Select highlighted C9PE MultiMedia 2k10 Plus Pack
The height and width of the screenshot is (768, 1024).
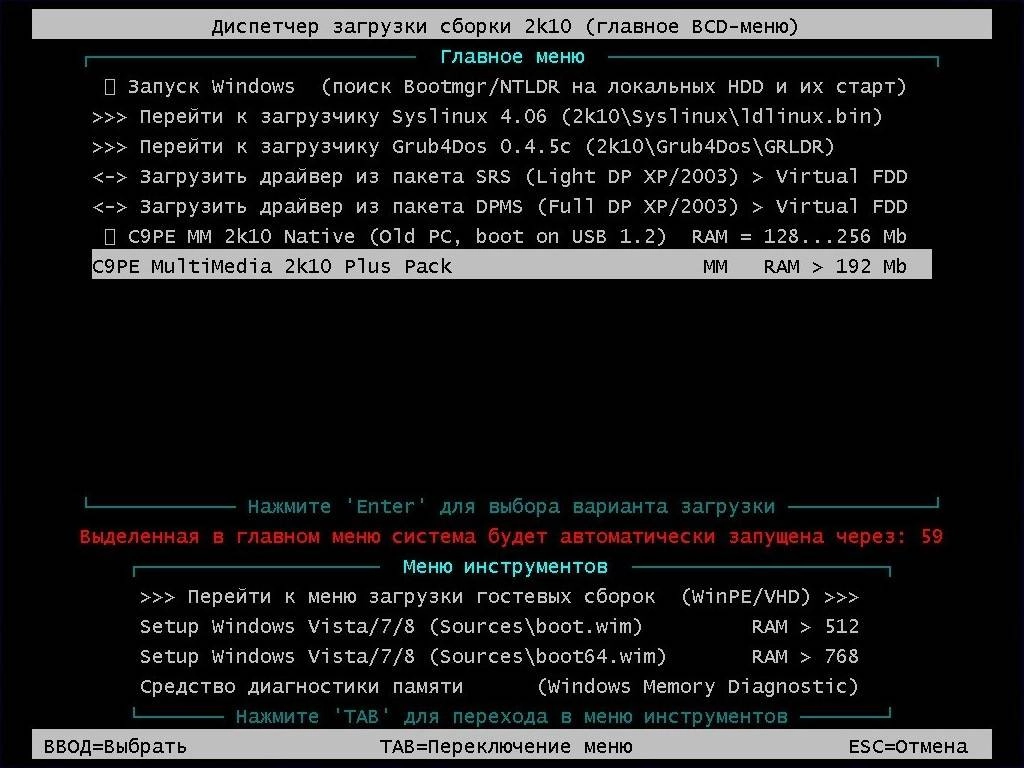[x=511, y=266]
